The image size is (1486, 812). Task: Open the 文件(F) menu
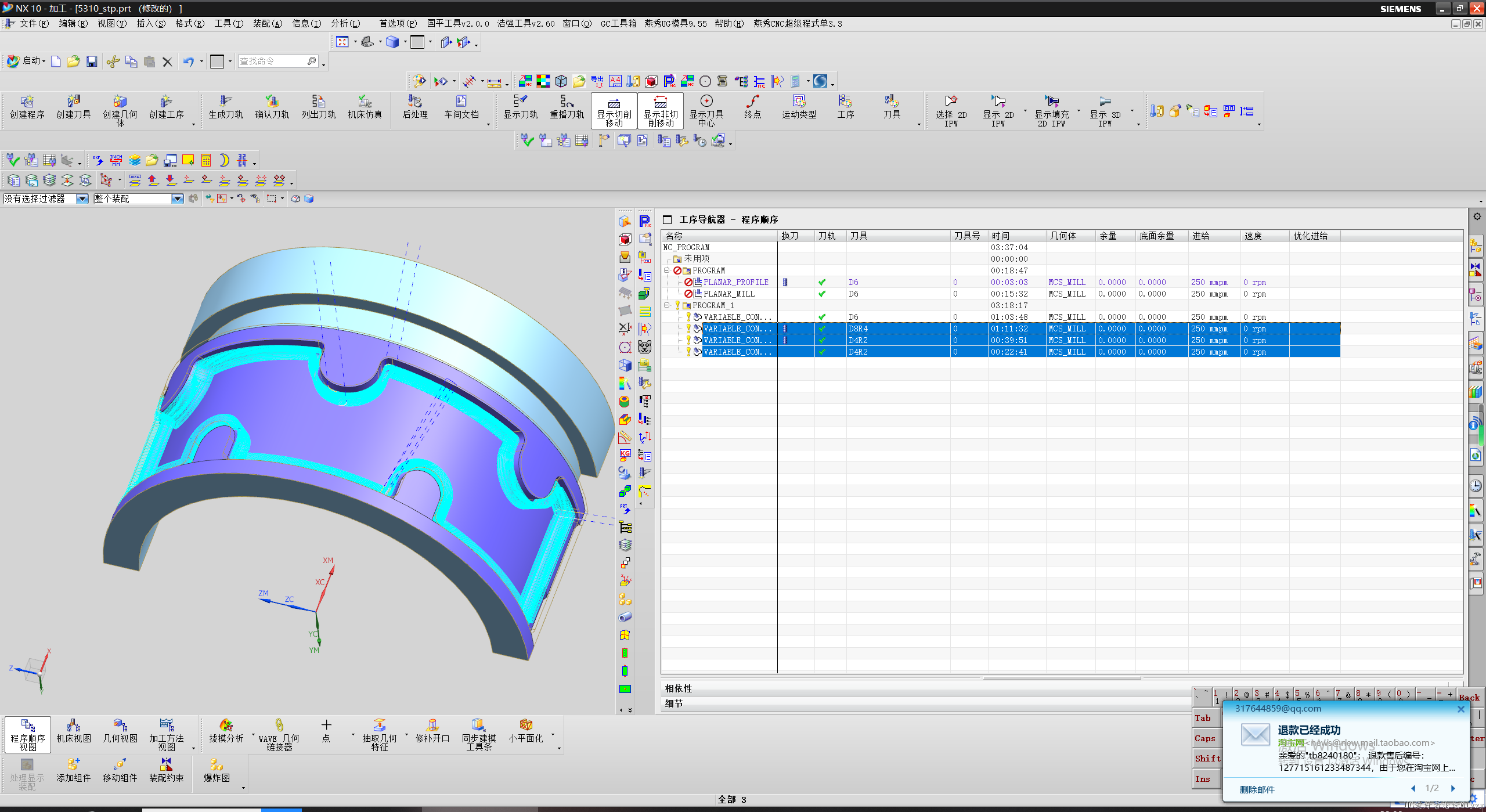click(x=34, y=23)
